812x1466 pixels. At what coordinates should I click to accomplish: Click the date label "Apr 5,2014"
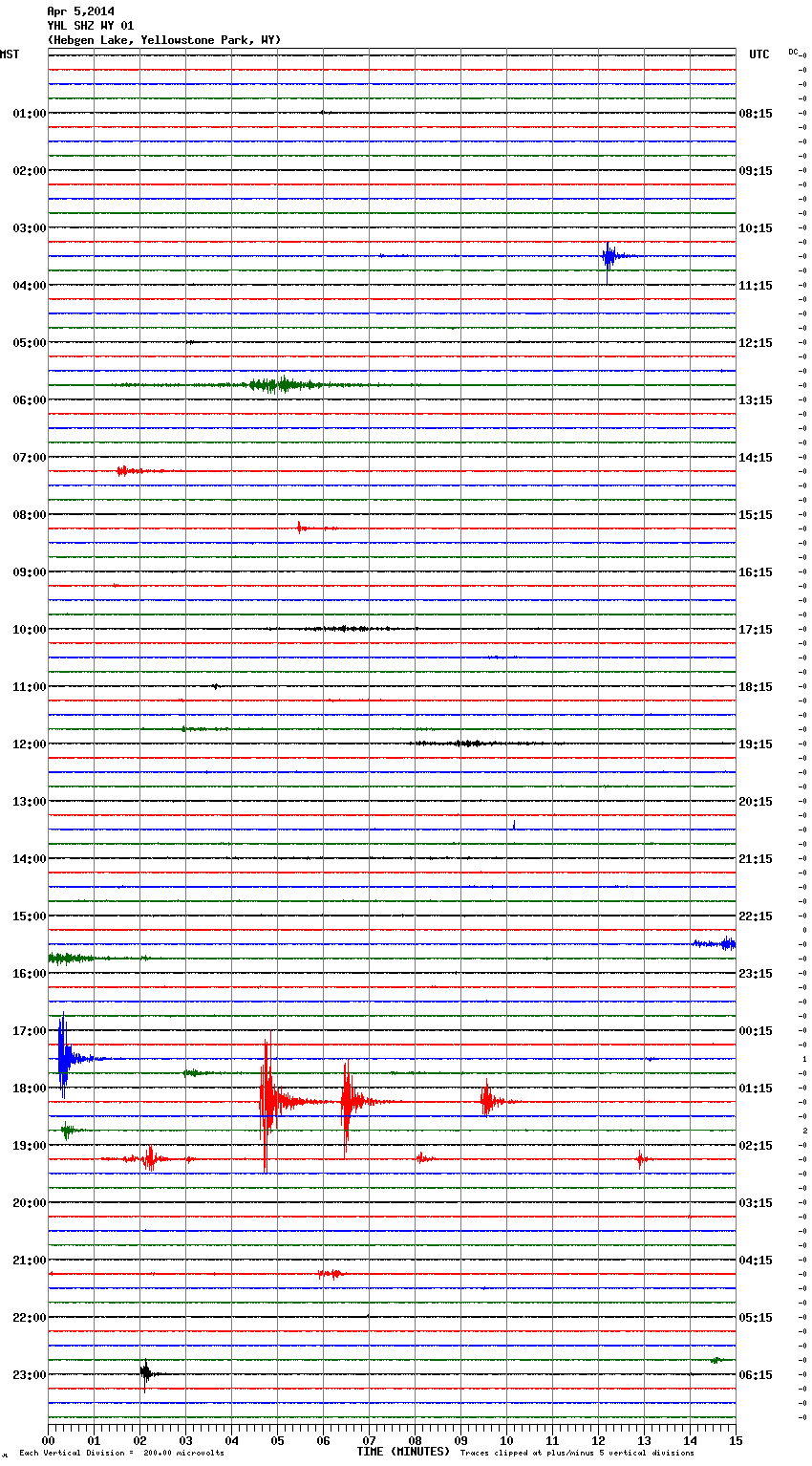pyautogui.click(x=80, y=11)
